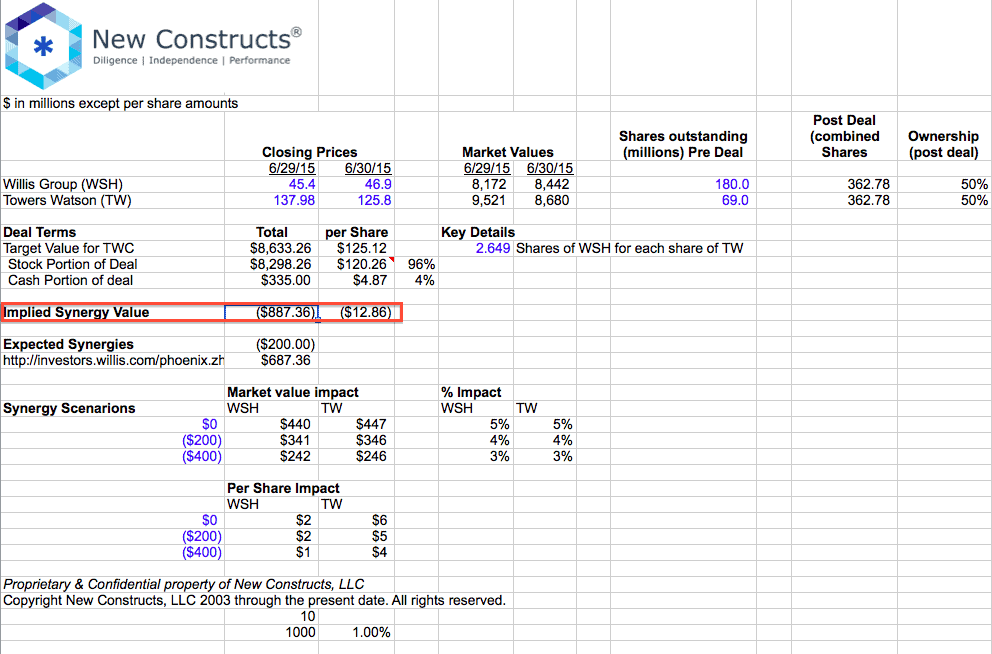The width and height of the screenshot is (992, 654).
Task: Select Cash Portion total $335.00
Action: [285, 280]
